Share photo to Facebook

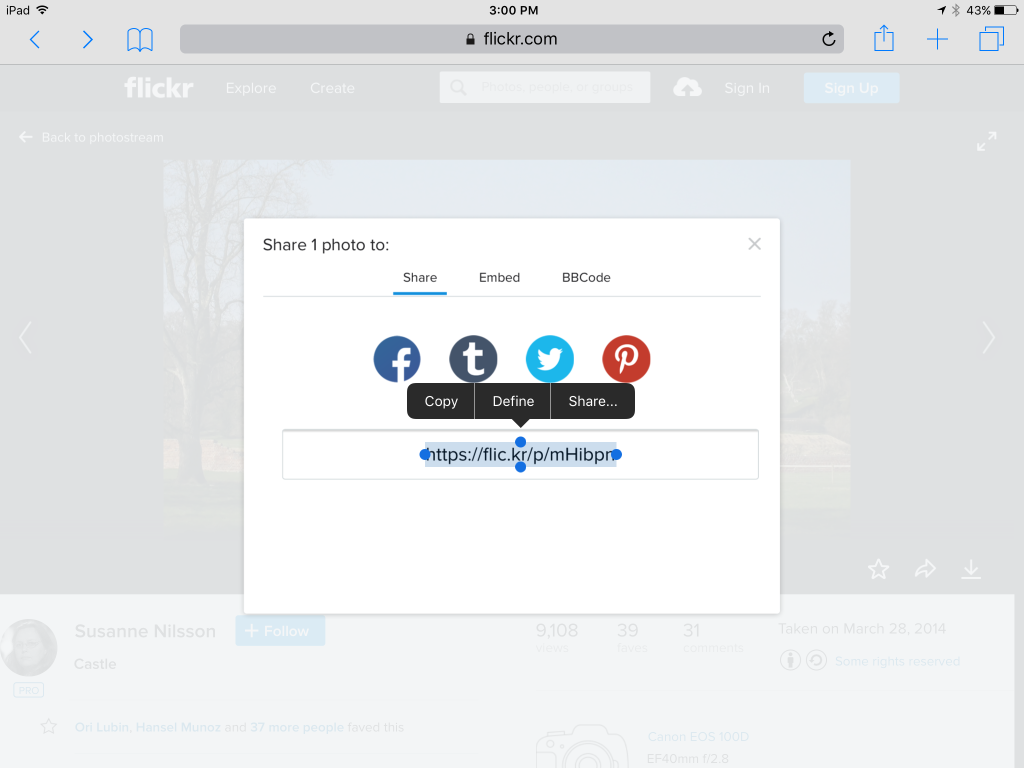pyautogui.click(x=397, y=359)
